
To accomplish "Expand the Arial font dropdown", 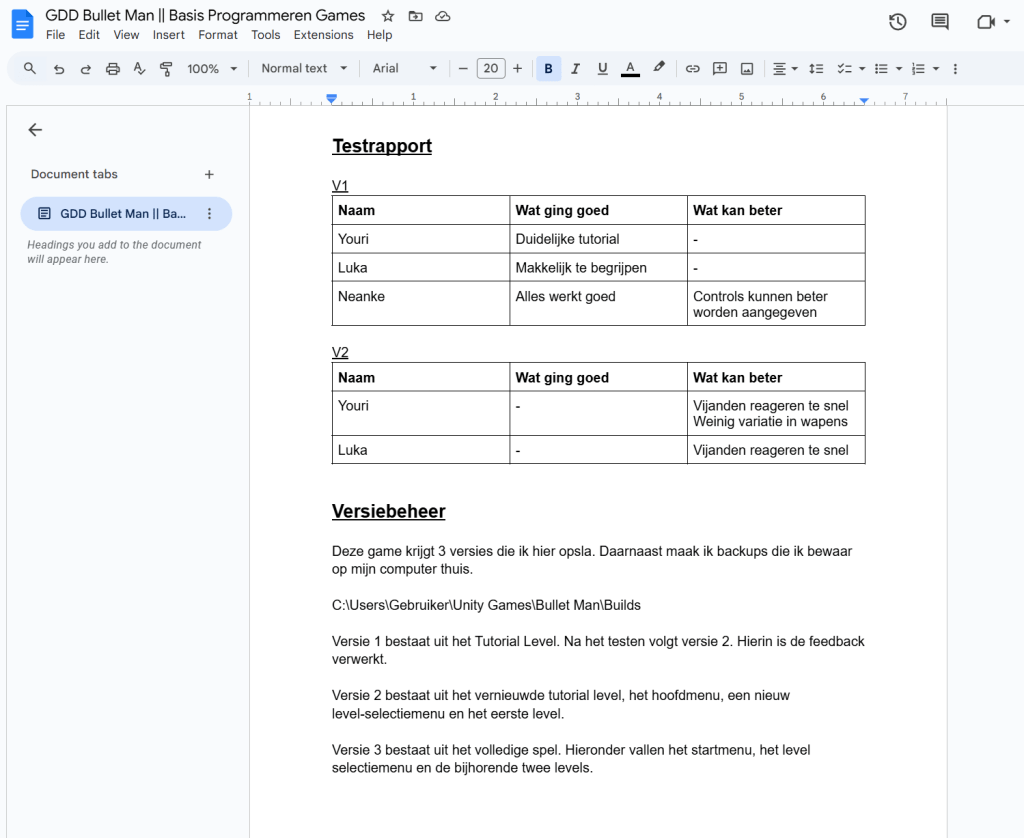I will click(x=405, y=69).
